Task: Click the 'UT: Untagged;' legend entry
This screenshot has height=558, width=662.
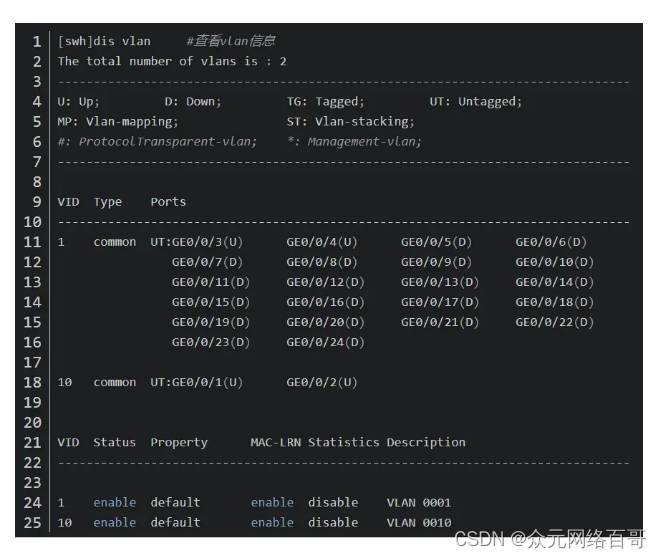Action: click(x=476, y=102)
